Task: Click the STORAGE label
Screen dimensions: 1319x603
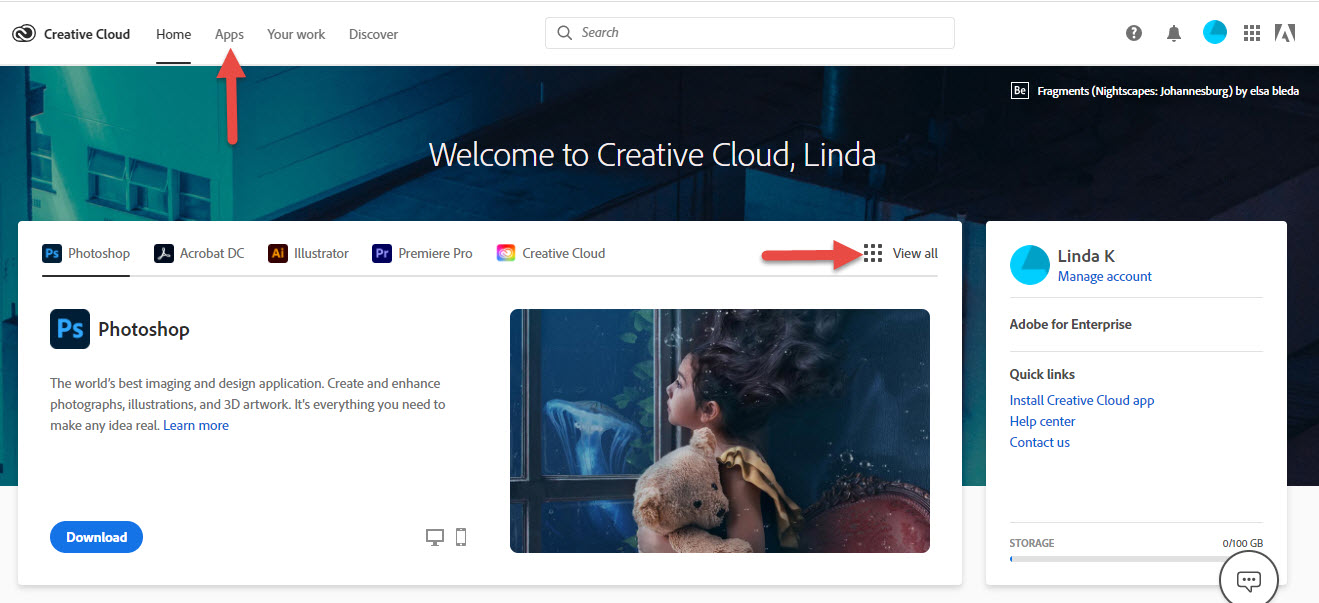Action: coord(1032,543)
